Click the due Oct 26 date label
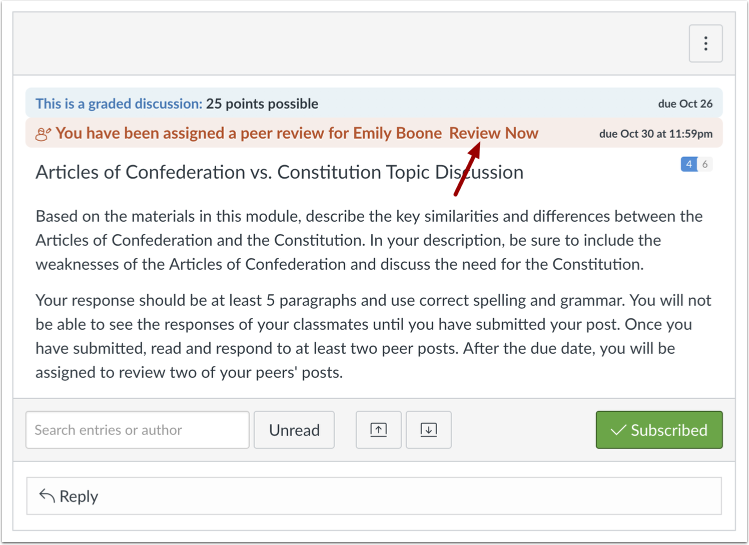 [685, 104]
